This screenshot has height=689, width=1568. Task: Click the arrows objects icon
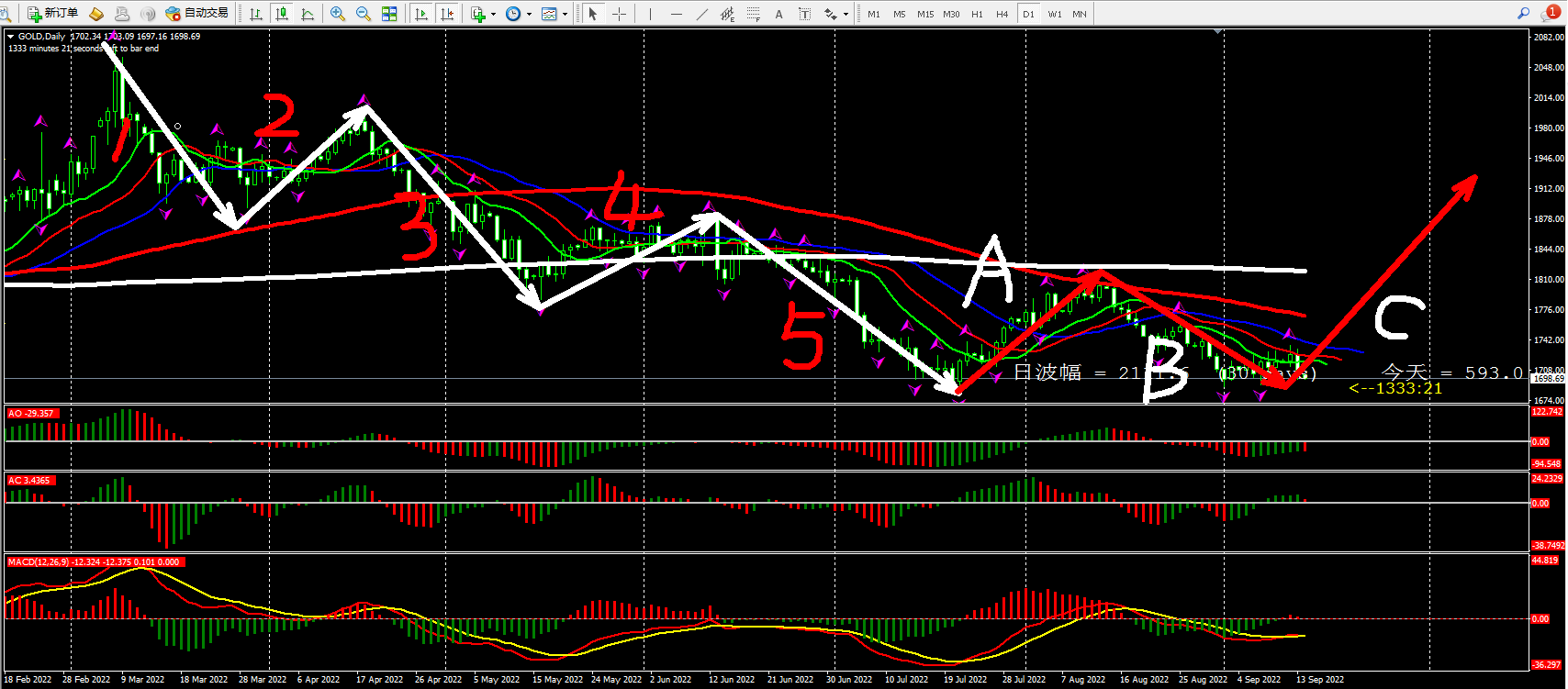point(831,14)
